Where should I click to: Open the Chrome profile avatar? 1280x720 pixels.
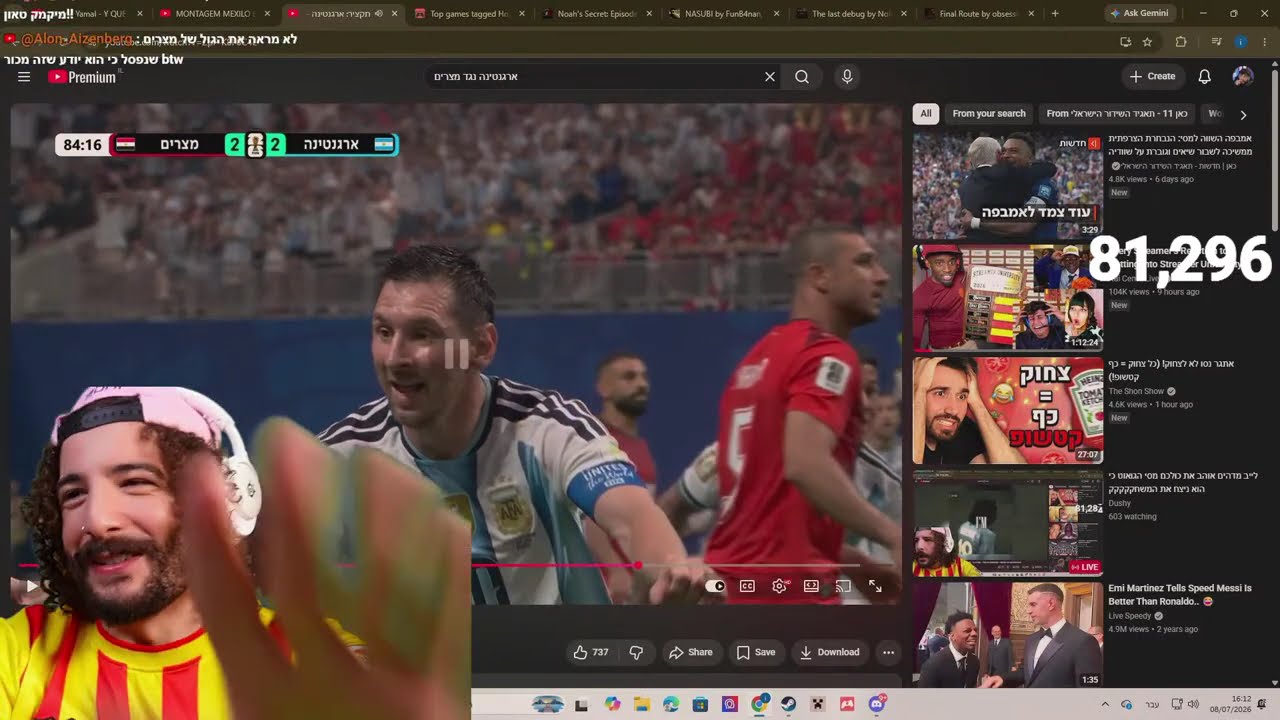coord(1241,42)
